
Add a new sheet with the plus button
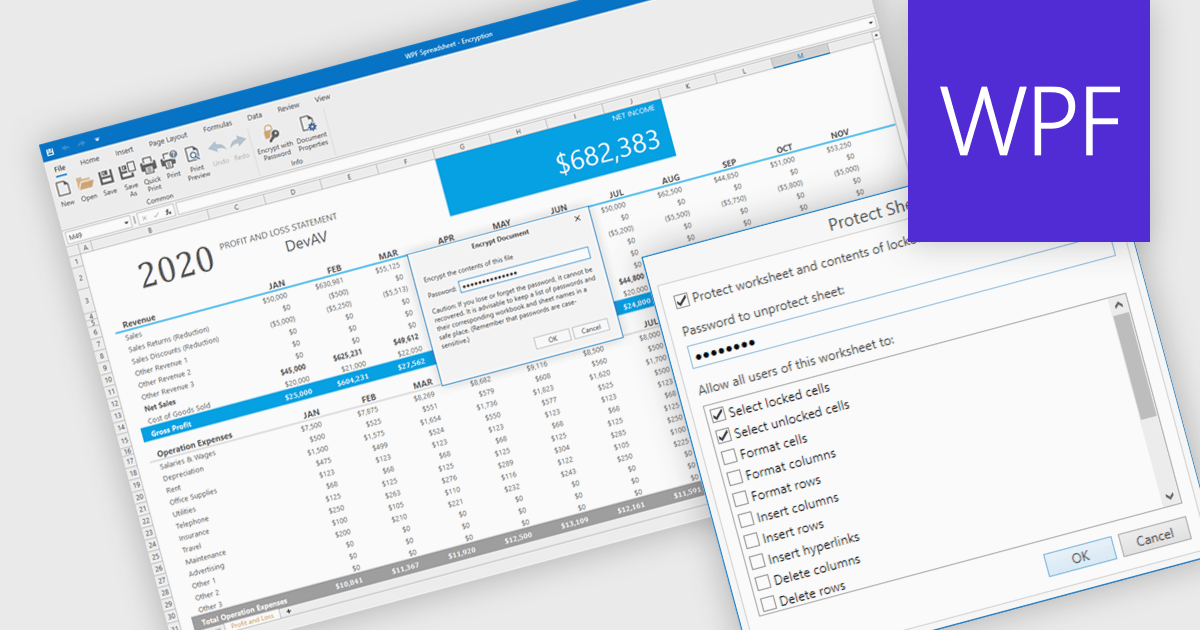290,611
